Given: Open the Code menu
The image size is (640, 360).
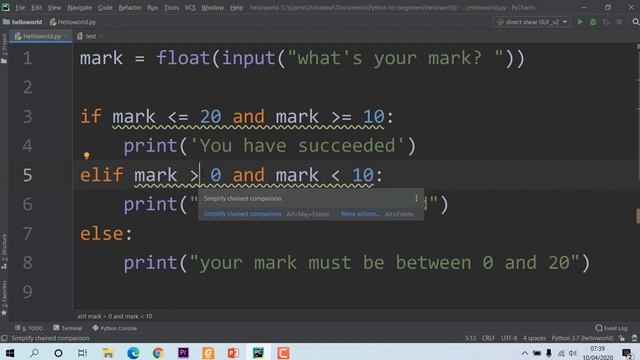Looking at the screenshot, I should [105, 8].
